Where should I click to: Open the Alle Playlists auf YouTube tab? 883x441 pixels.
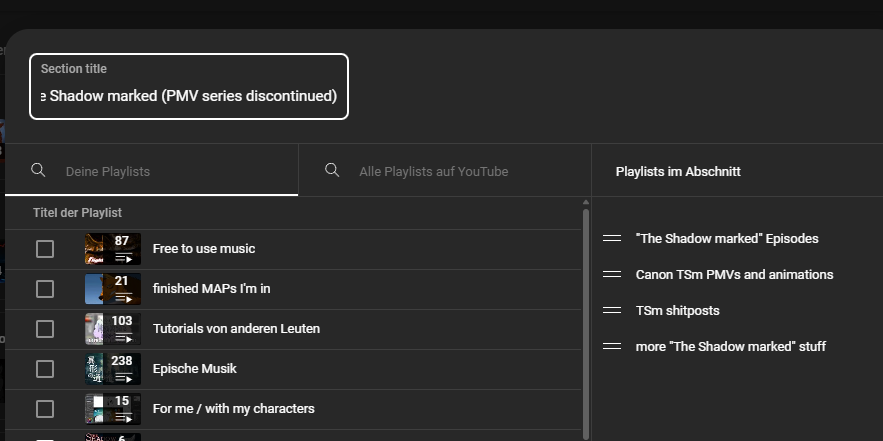coord(445,171)
